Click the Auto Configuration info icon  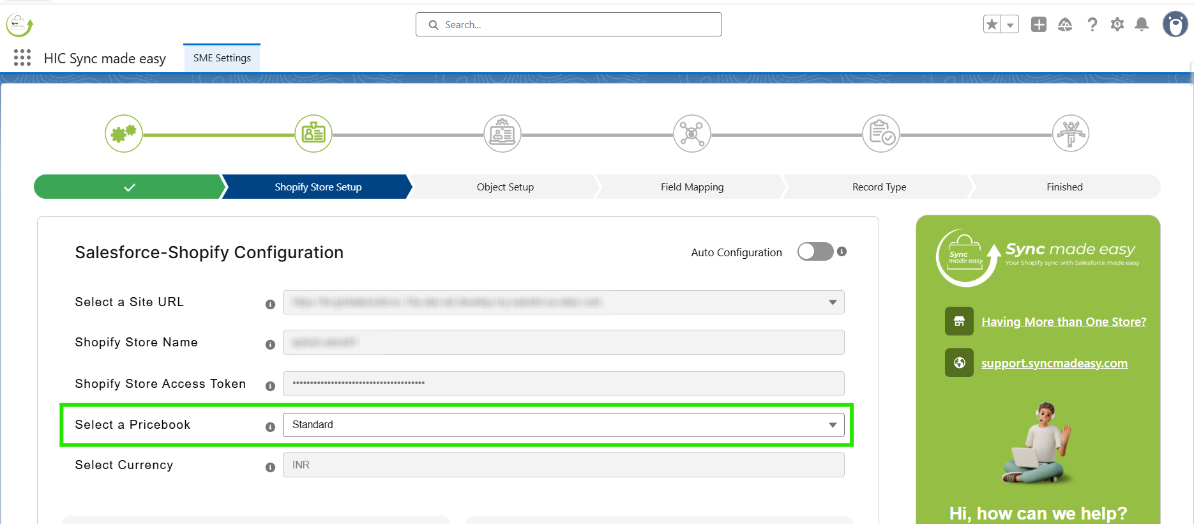point(842,251)
